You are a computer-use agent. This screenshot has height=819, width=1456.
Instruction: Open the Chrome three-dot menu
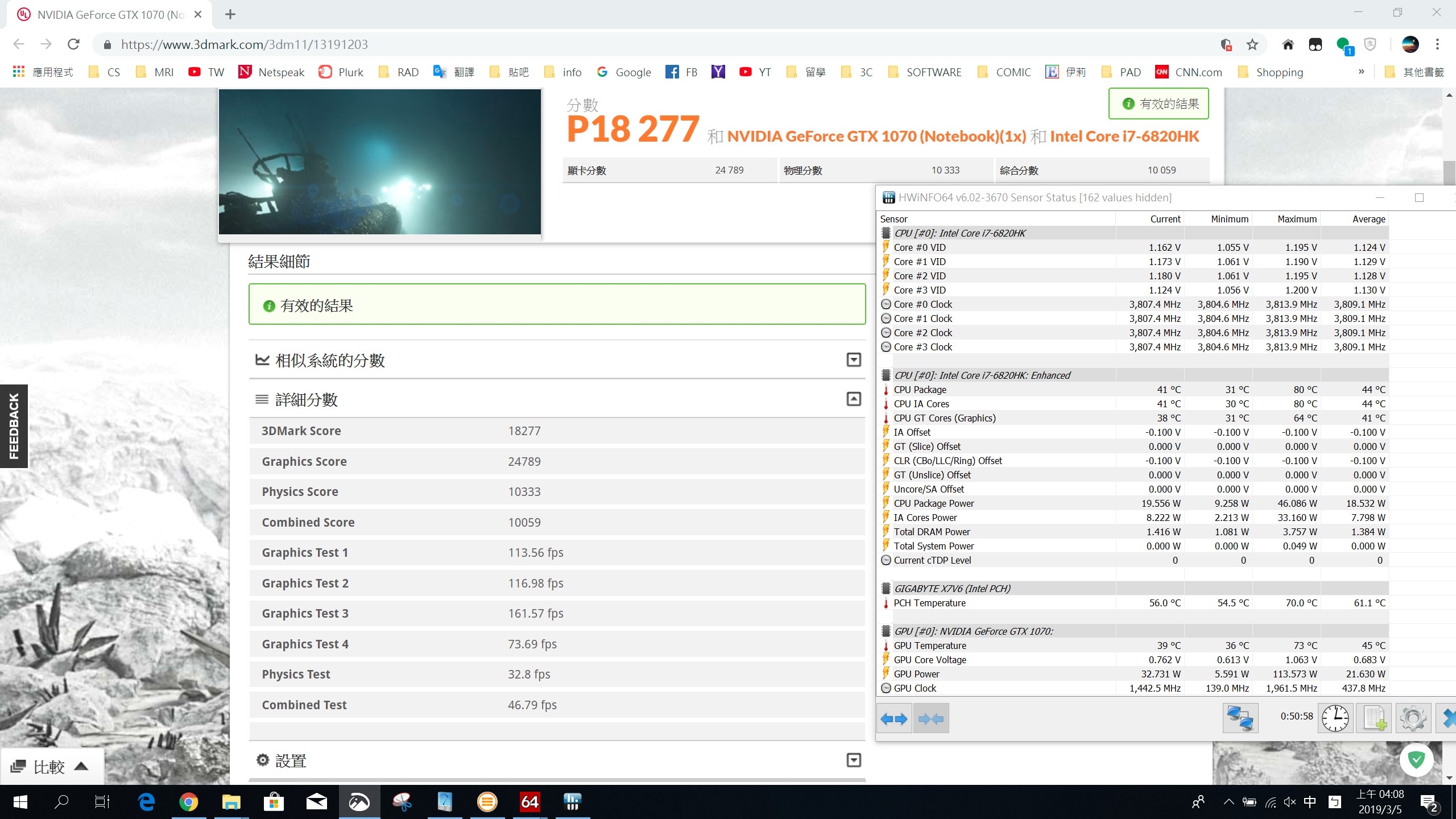click(1437, 44)
